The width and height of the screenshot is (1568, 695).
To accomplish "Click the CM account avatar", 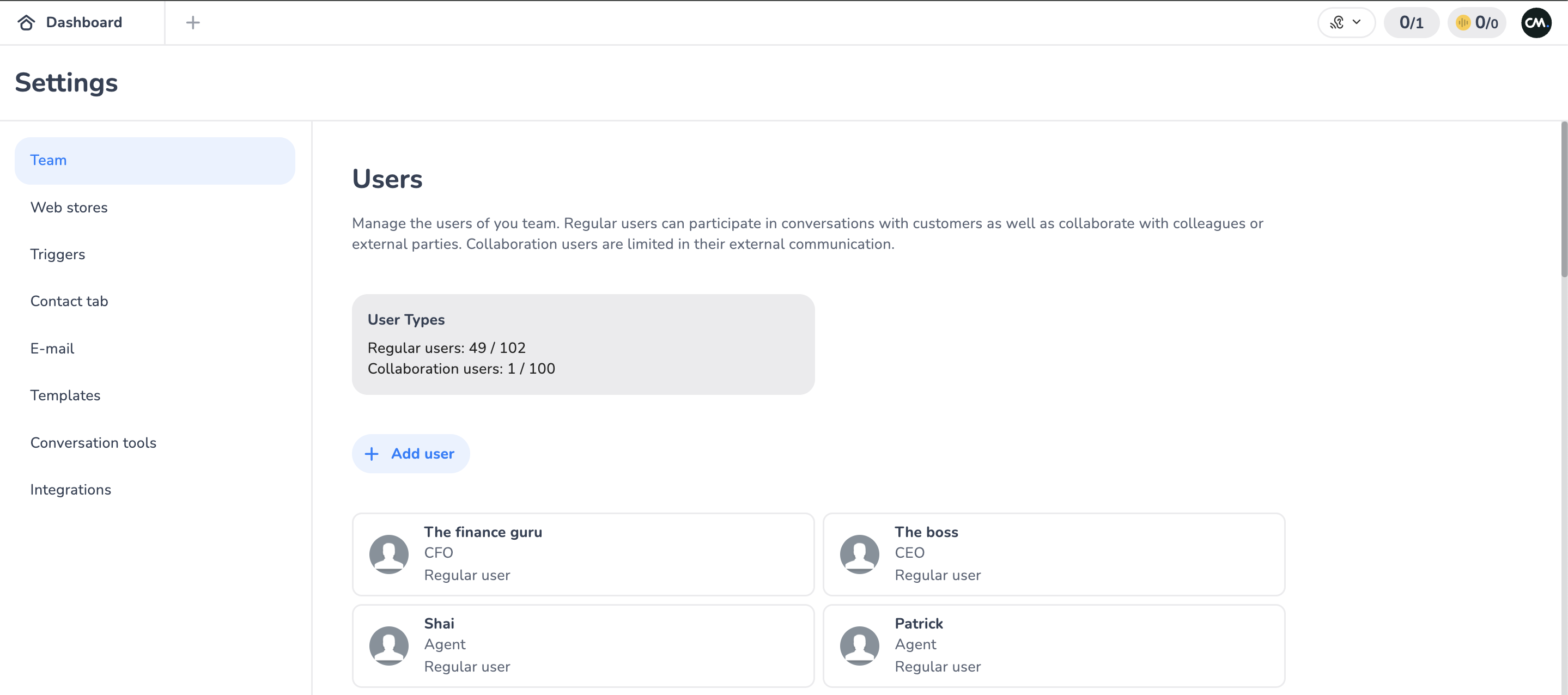I will [x=1535, y=22].
